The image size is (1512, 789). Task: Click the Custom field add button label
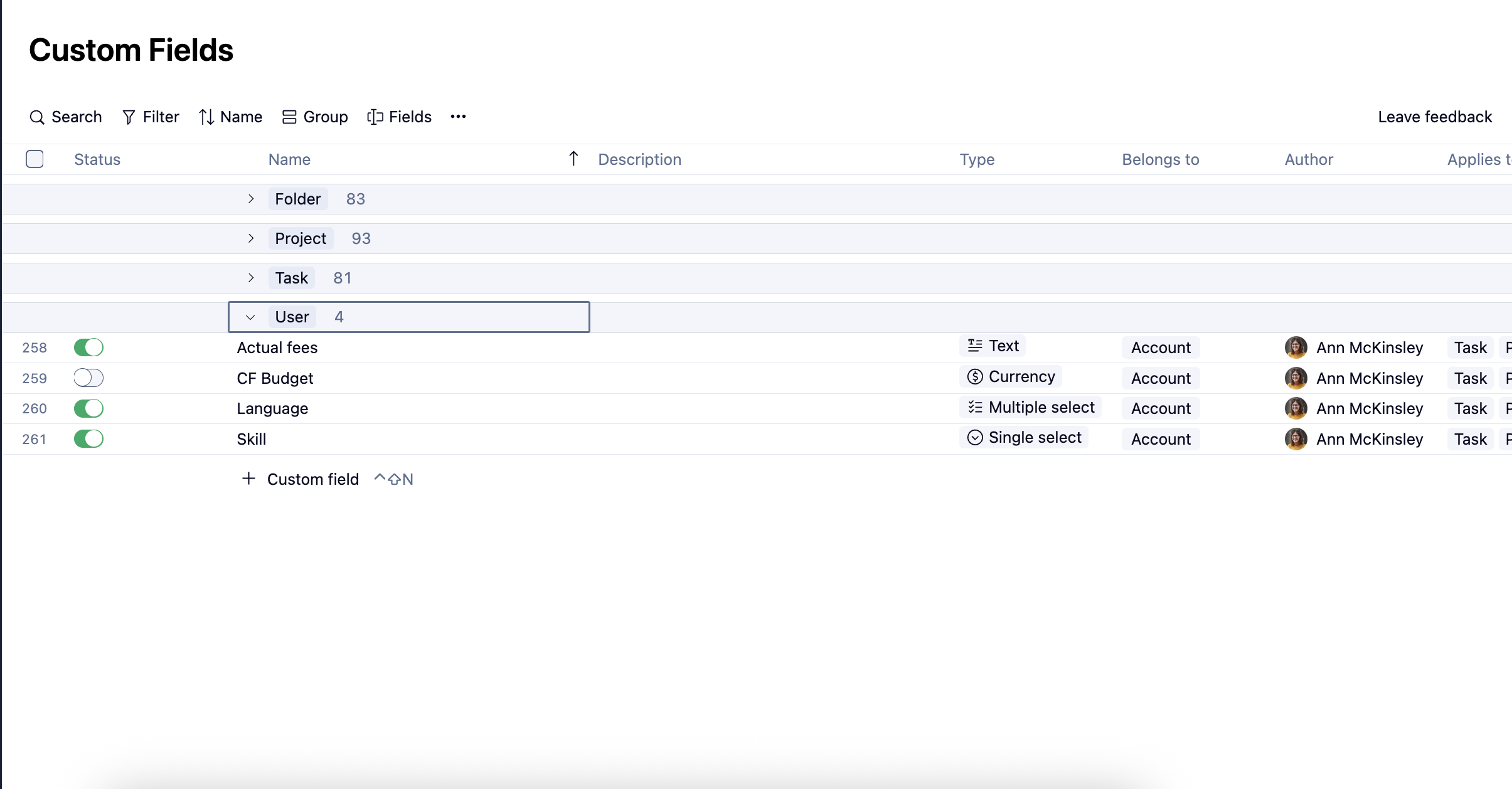tap(313, 479)
